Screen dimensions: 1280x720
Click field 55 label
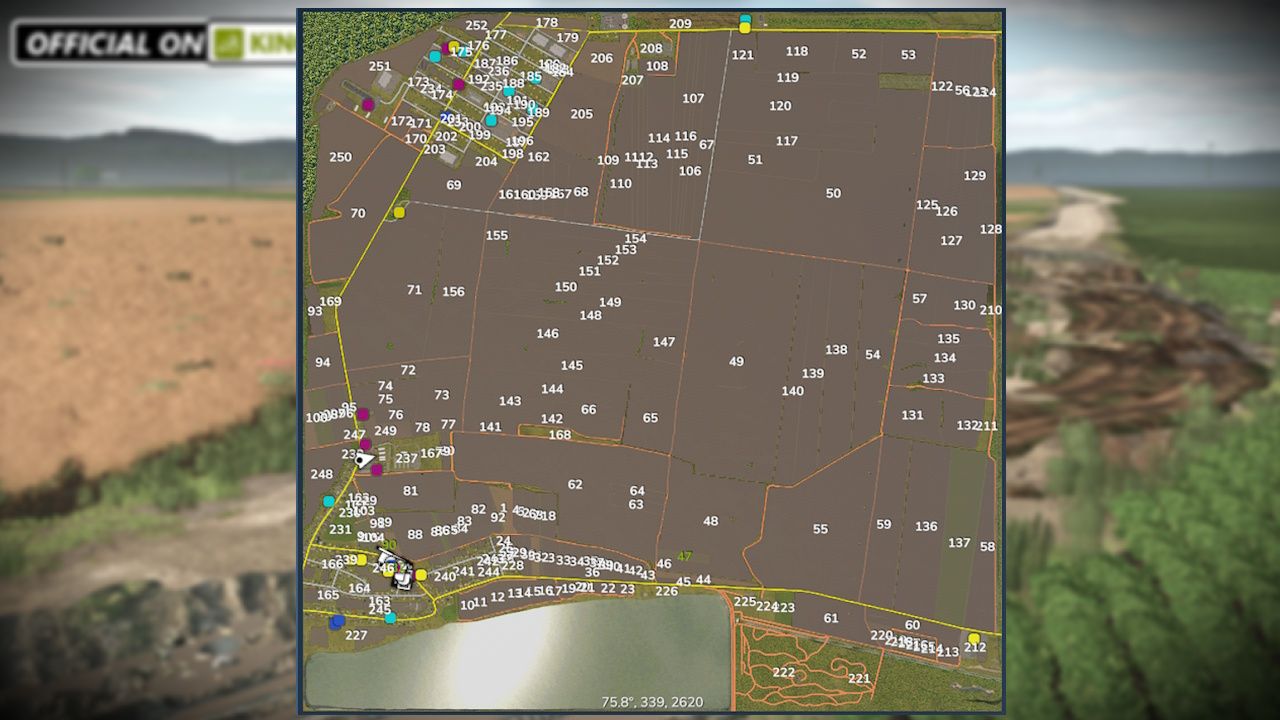[x=820, y=529]
